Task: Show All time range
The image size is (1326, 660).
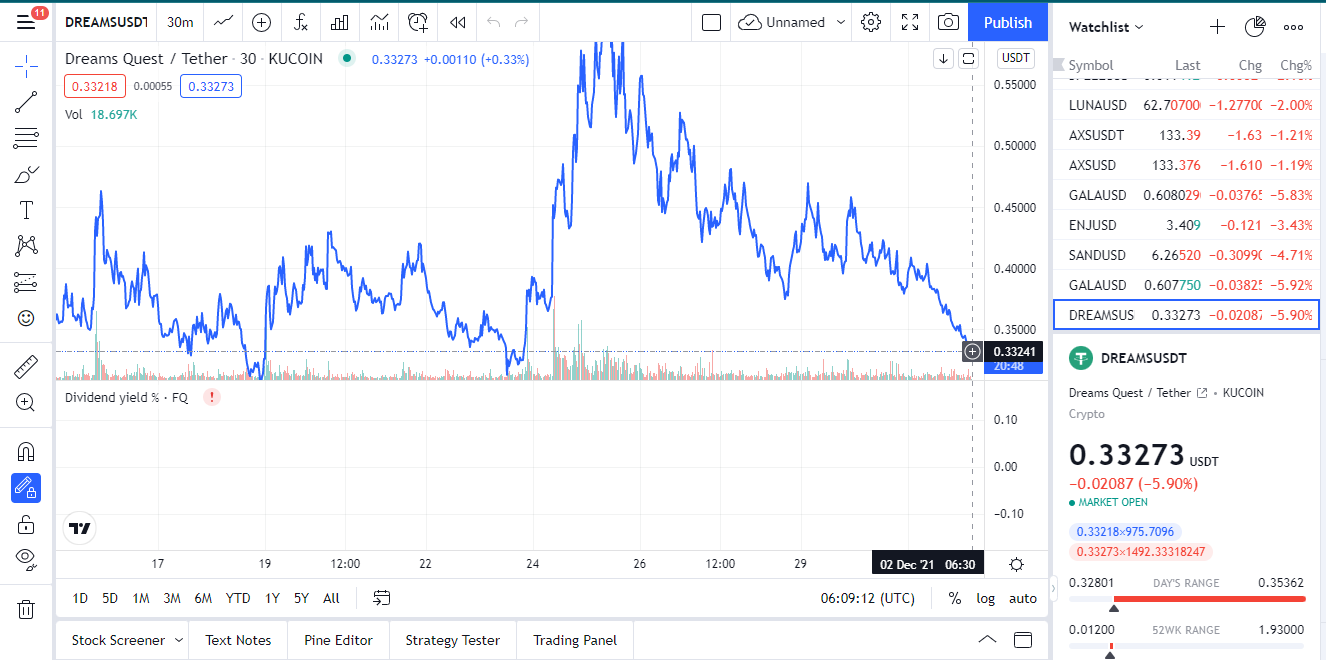Action: (331, 598)
